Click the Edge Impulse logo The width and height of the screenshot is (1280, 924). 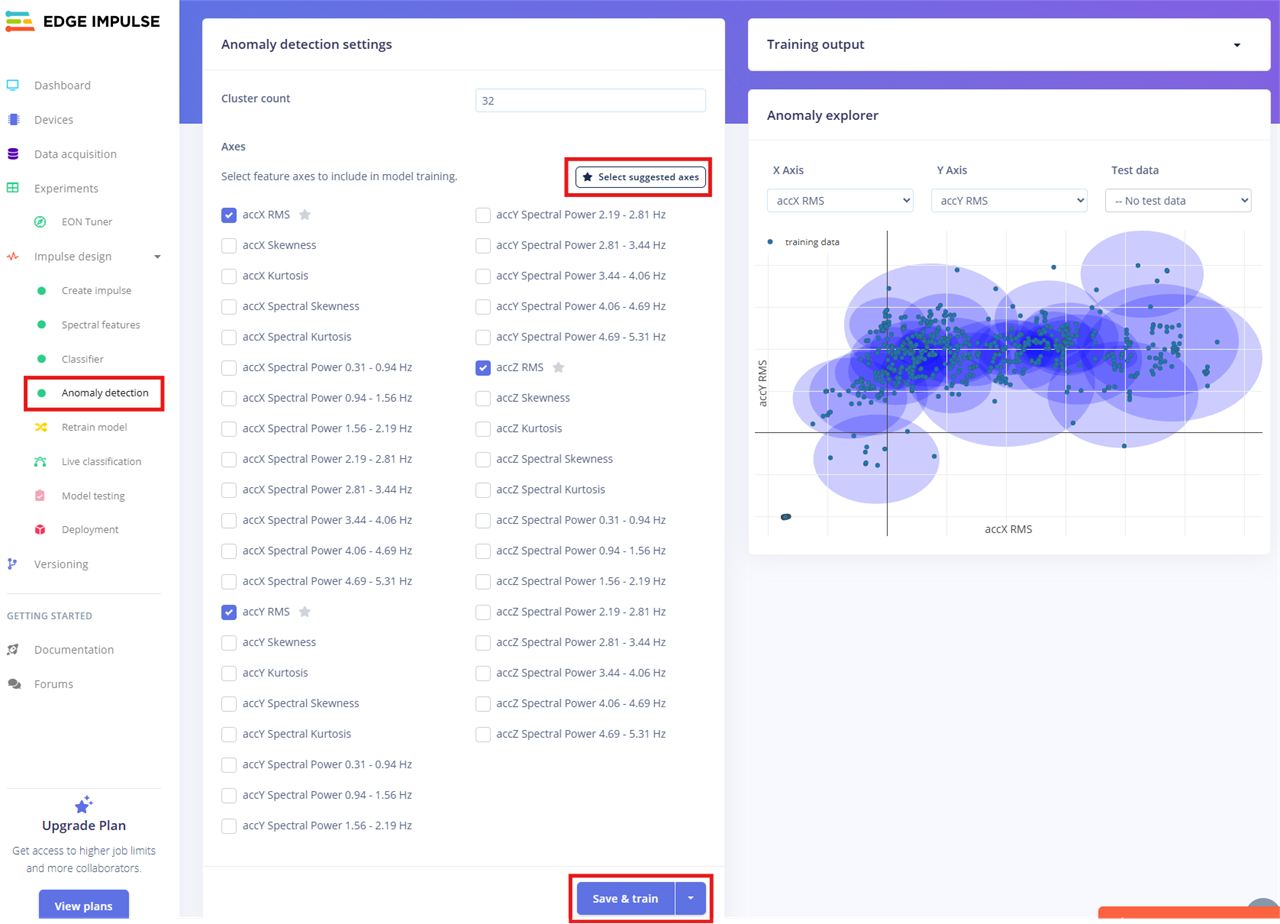point(83,21)
